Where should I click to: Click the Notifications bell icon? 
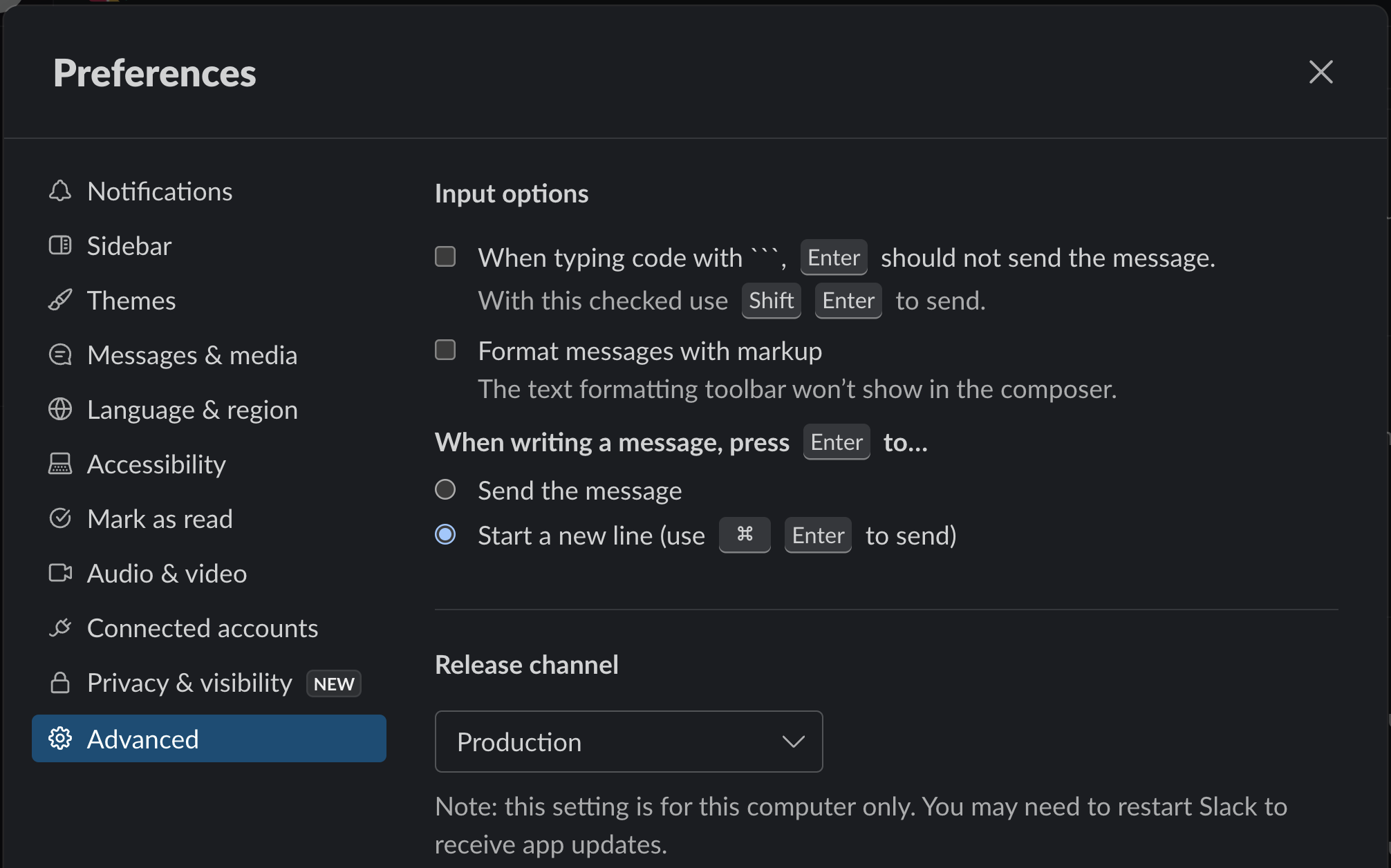(x=60, y=191)
